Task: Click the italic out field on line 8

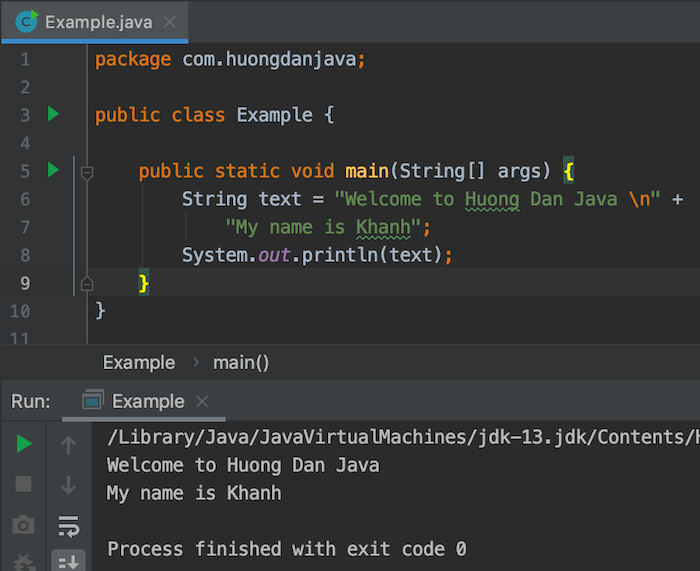Action: 274,255
